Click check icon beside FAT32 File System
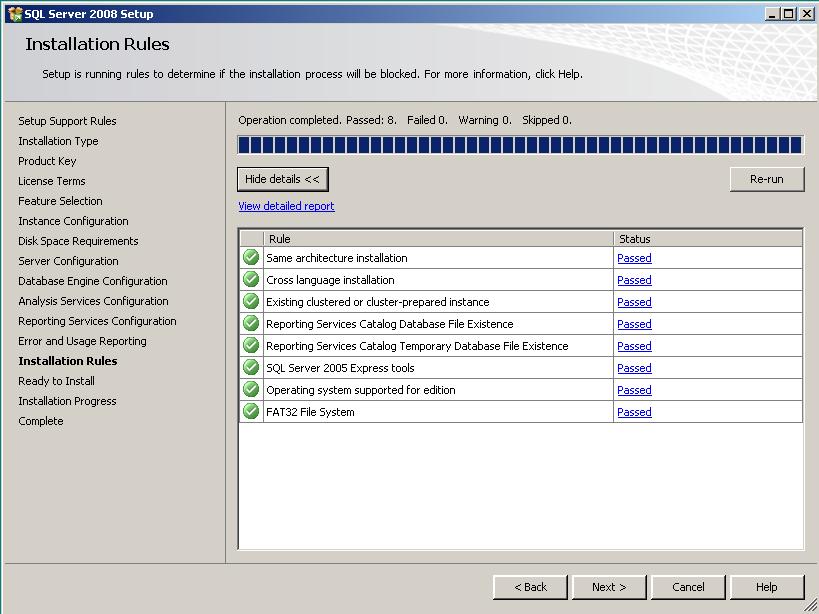Image resolution: width=819 pixels, height=614 pixels. tap(251, 411)
